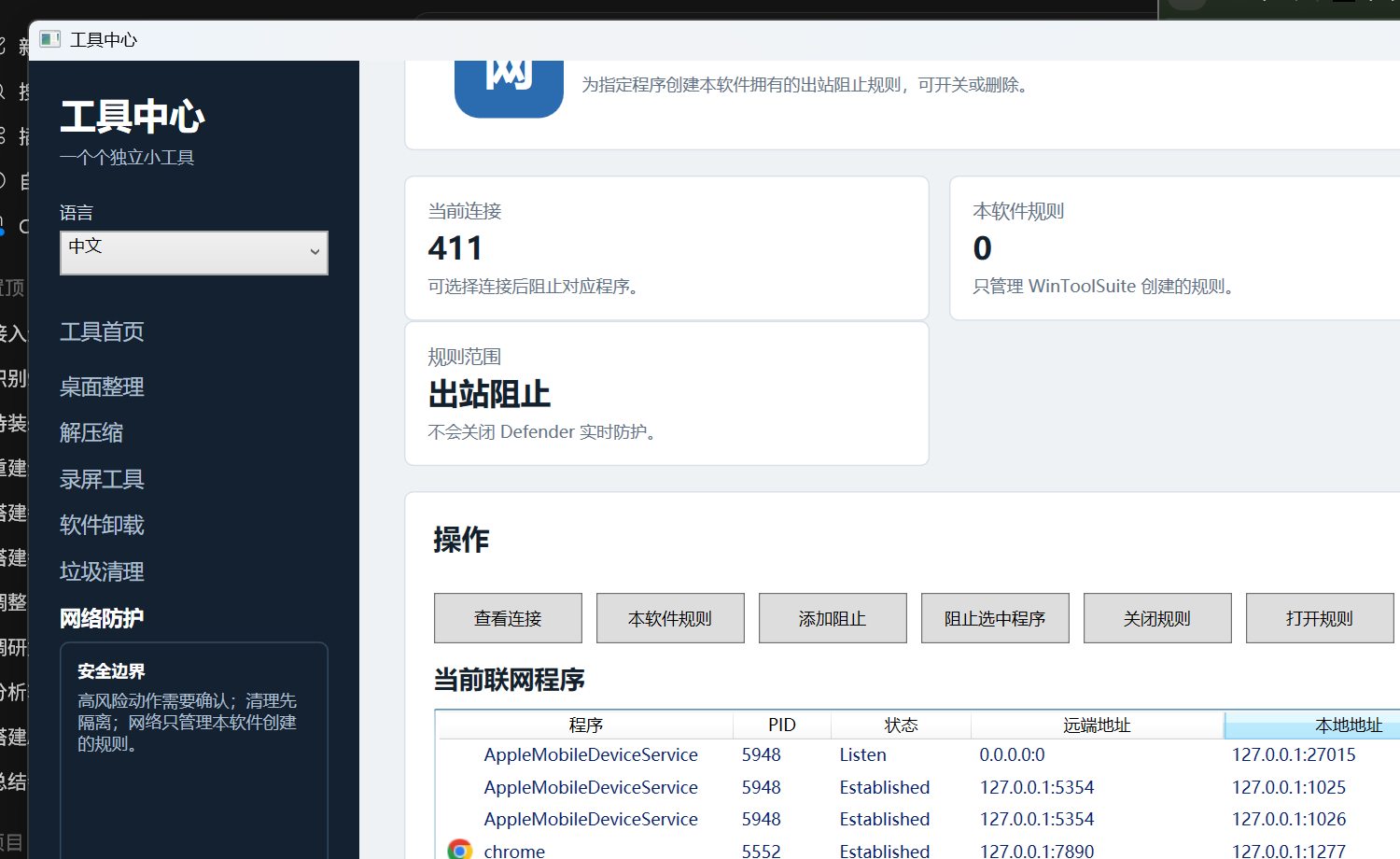Select the chrome row with PID 5552

(x=919, y=849)
